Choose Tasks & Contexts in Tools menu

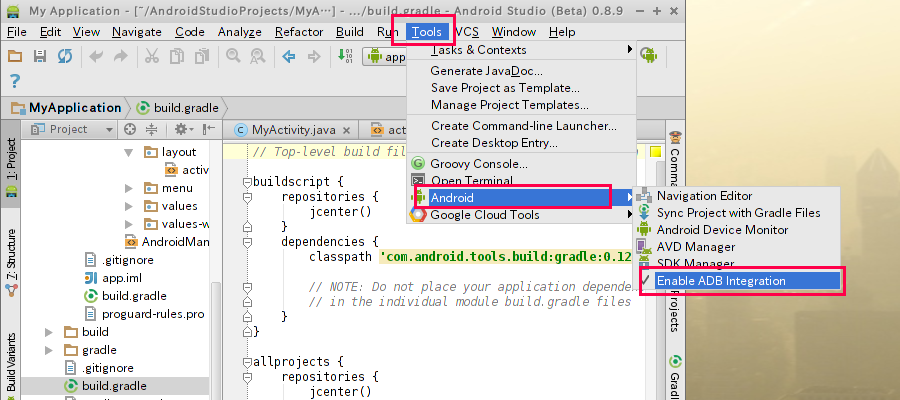pyautogui.click(x=522, y=50)
